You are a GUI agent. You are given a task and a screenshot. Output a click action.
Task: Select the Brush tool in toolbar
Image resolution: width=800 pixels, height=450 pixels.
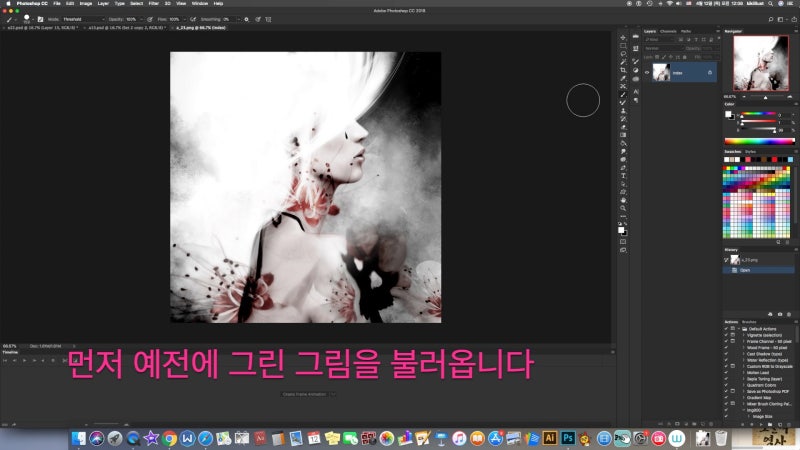[623, 94]
